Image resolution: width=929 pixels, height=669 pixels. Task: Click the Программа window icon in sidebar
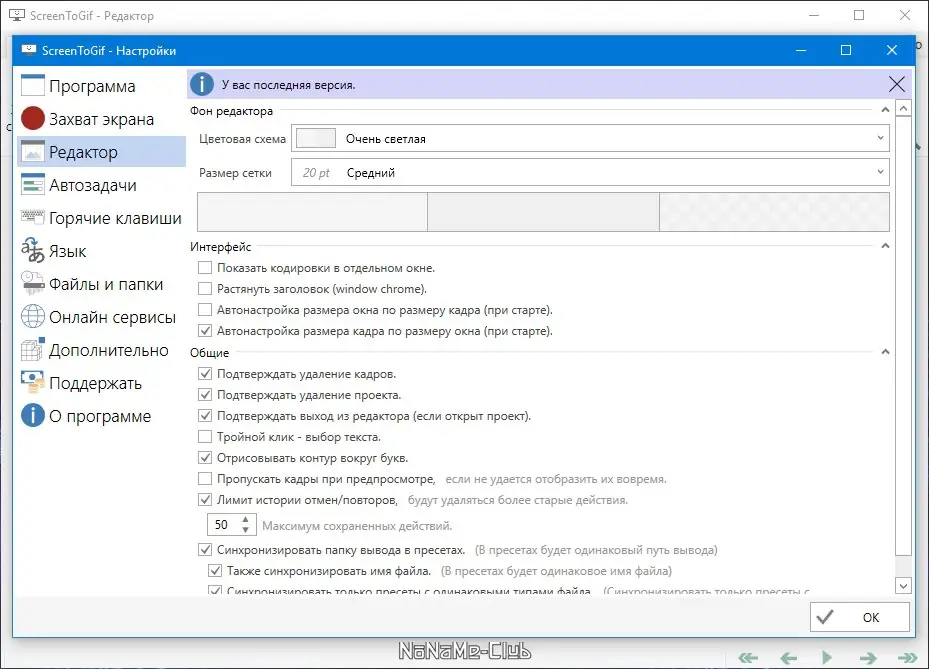click(x=33, y=85)
